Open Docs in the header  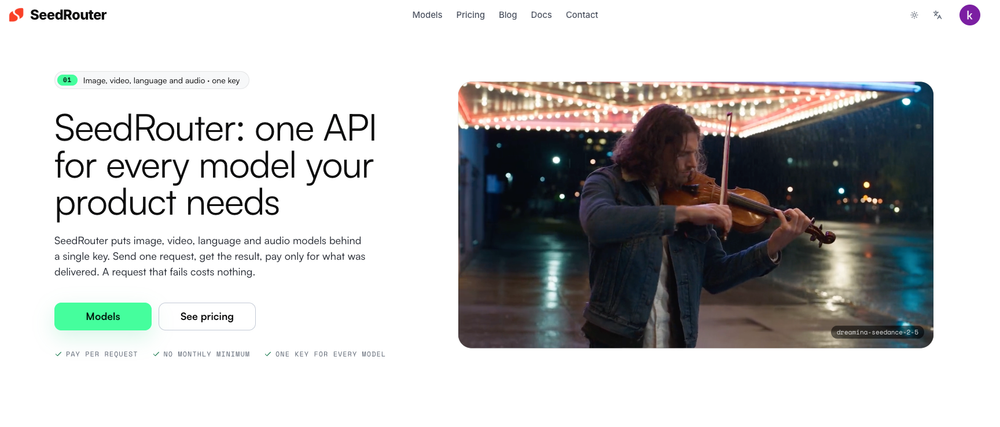coord(541,15)
